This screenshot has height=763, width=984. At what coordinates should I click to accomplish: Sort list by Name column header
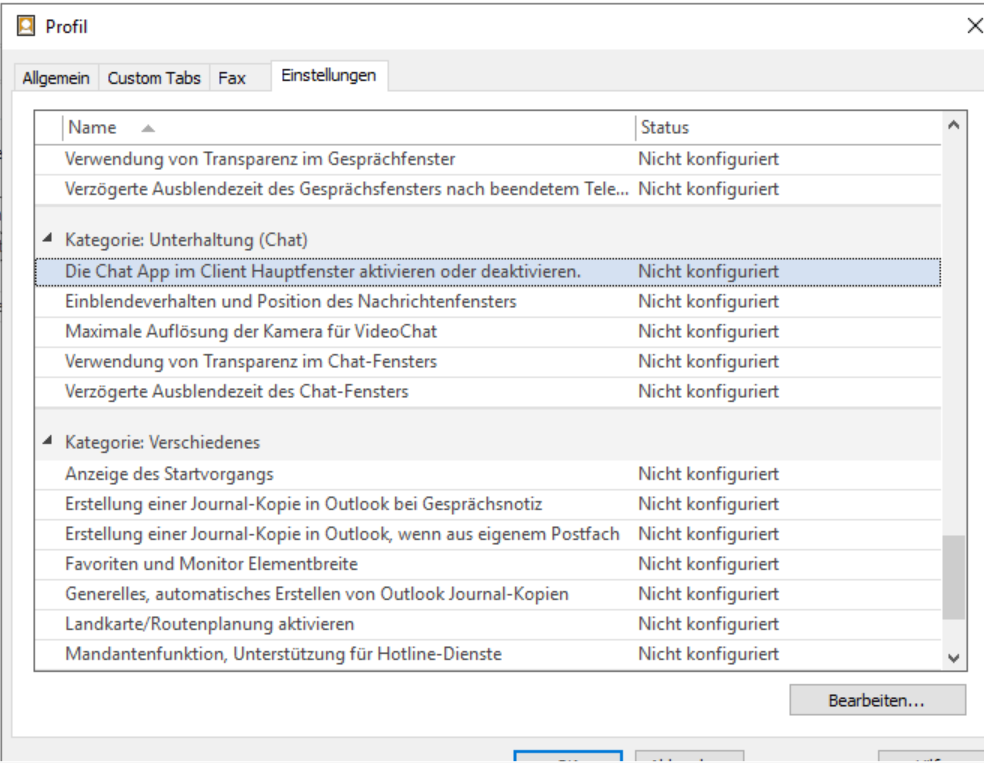pos(92,128)
